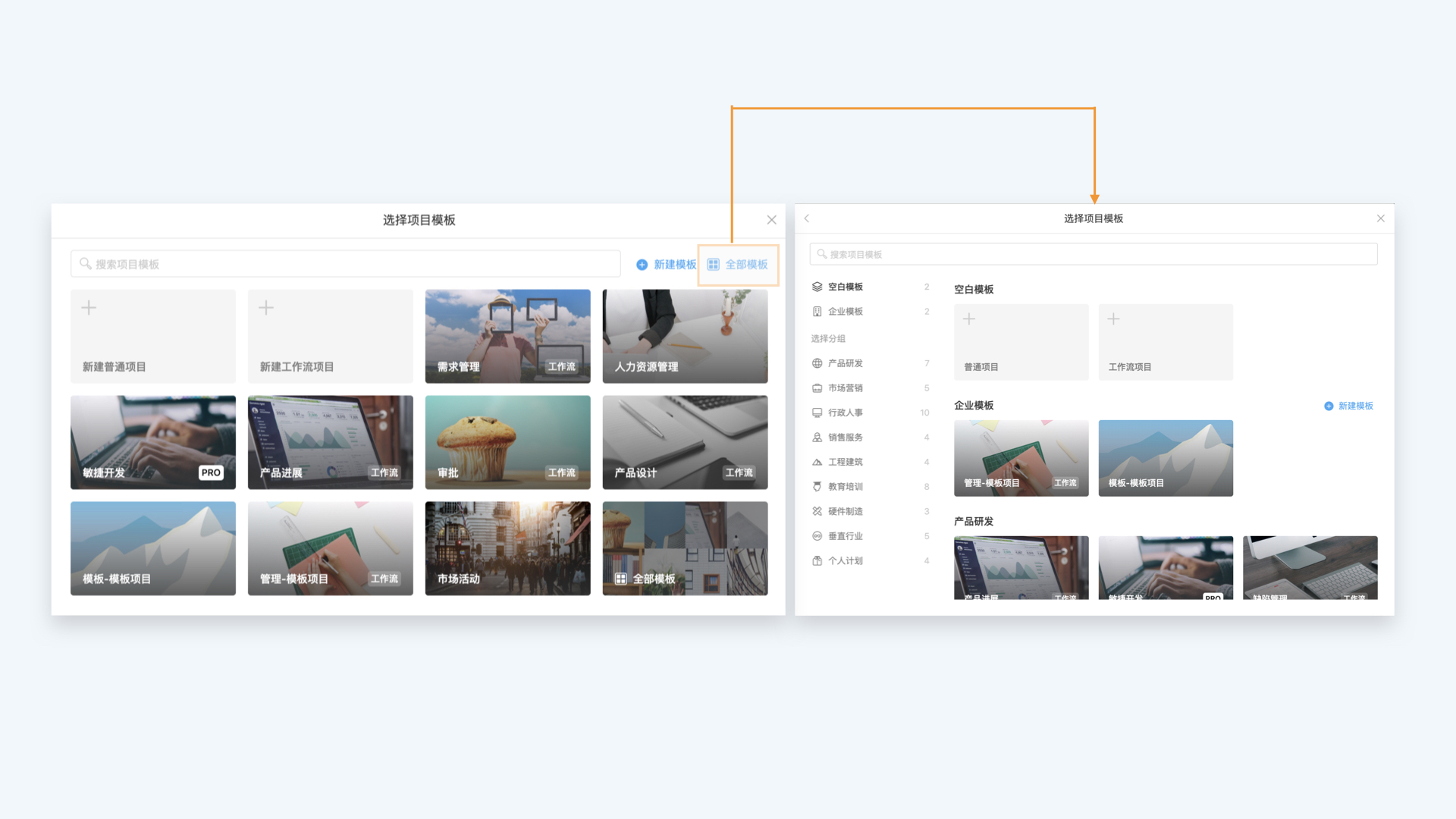
Task: Open the 模板-模板项目 card under 企业模板 section
Action: [x=1166, y=458]
